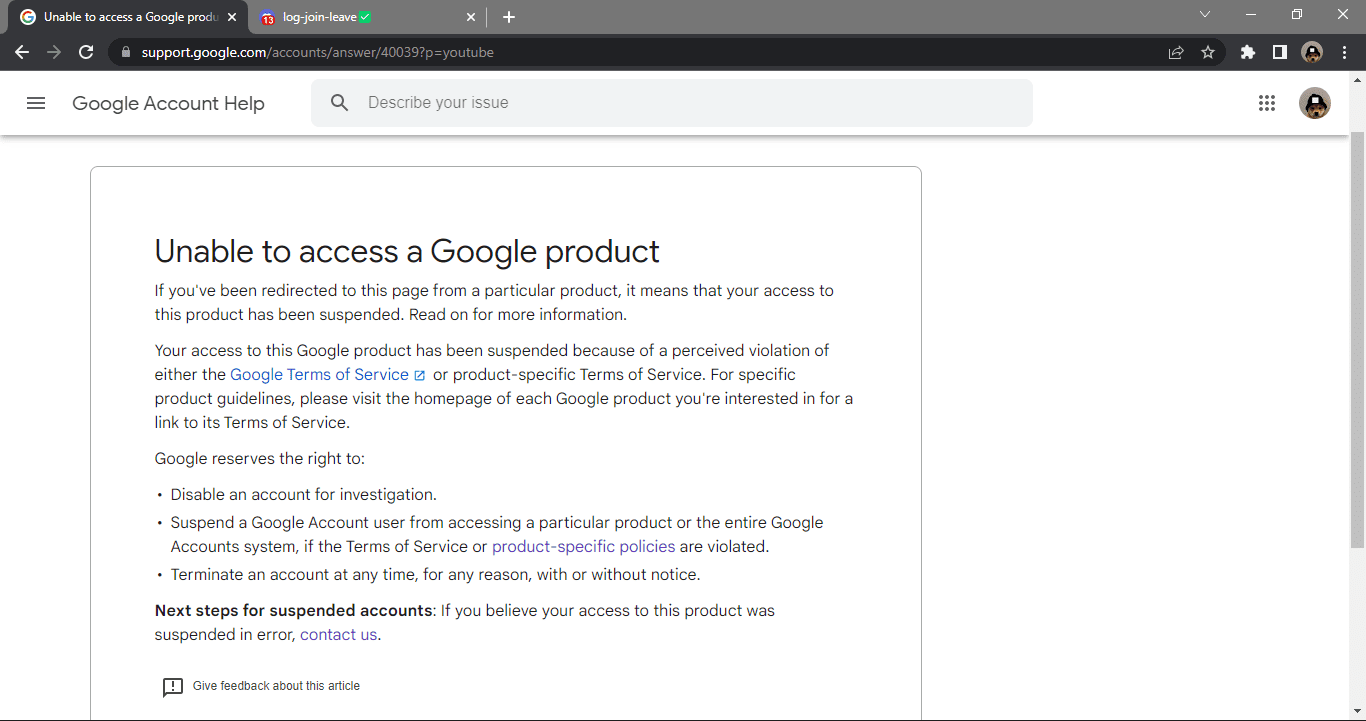Click the search magnifier icon
This screenshot has height=721, width=1366.
[340, 103]
